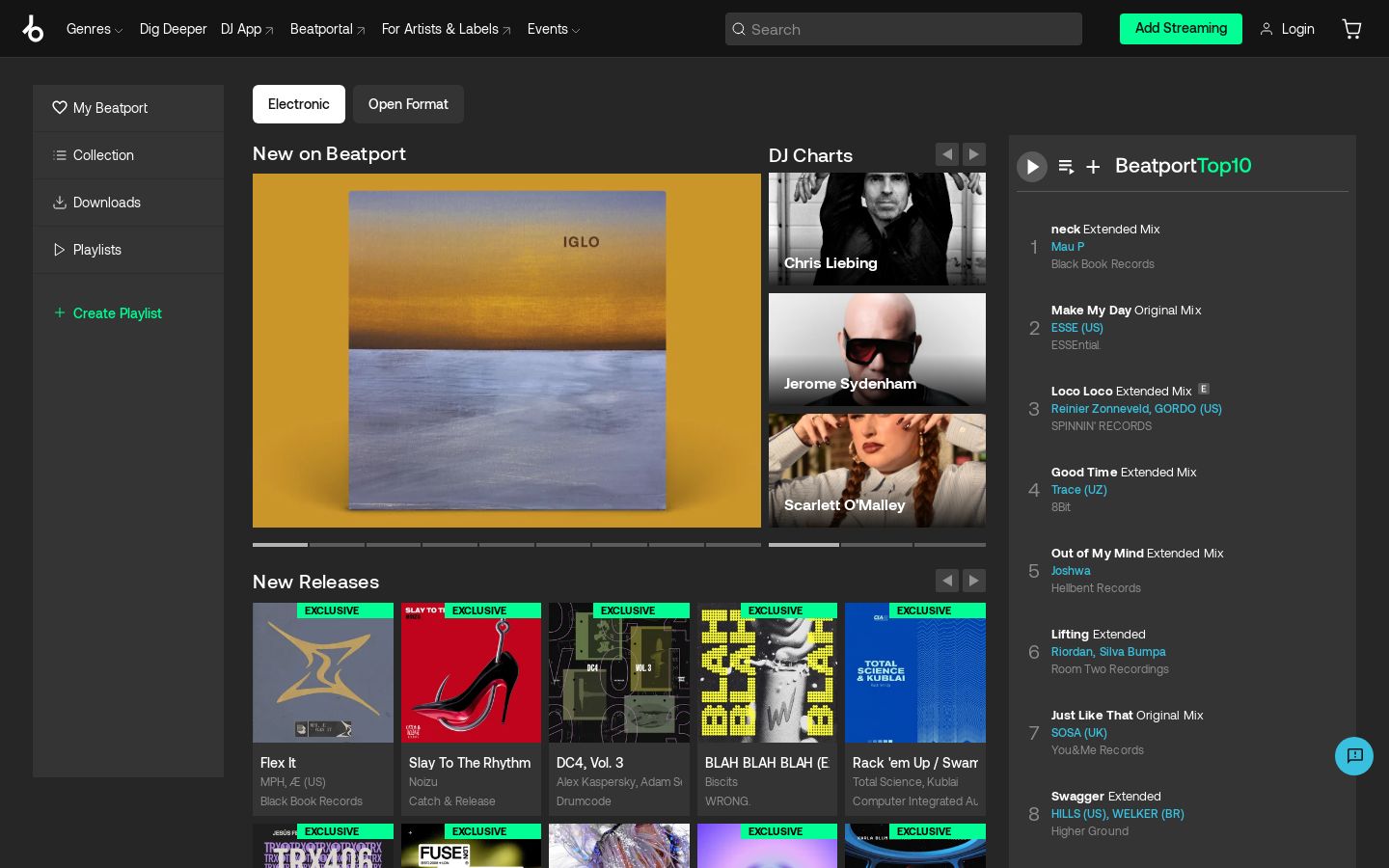Open For Artists & Labels link
The height and width of the screenshot is (868, 1389).
pos(447,29)
